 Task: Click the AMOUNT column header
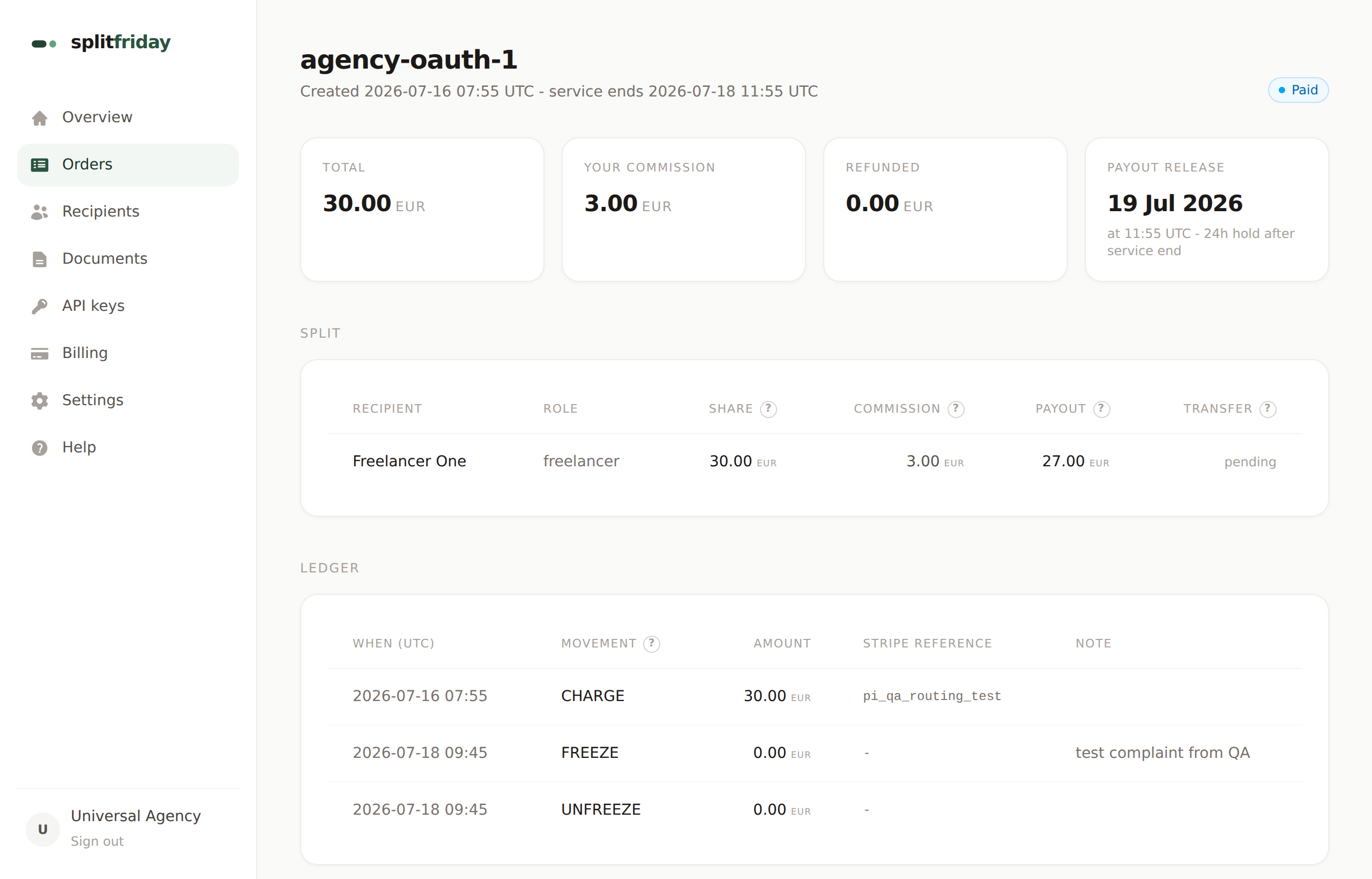[782, 643]
